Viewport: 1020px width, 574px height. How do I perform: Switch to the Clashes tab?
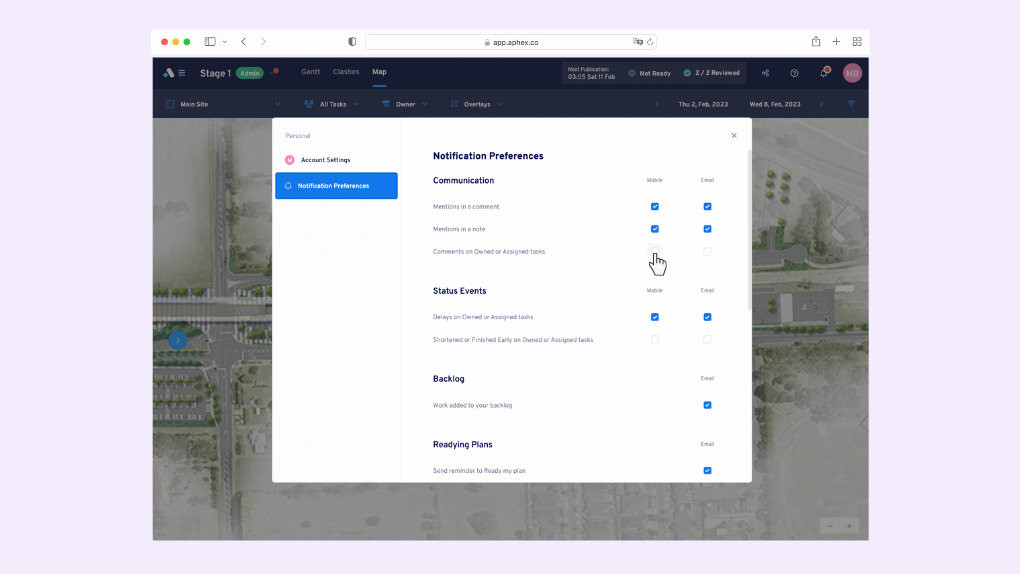(x=346, y=72)
